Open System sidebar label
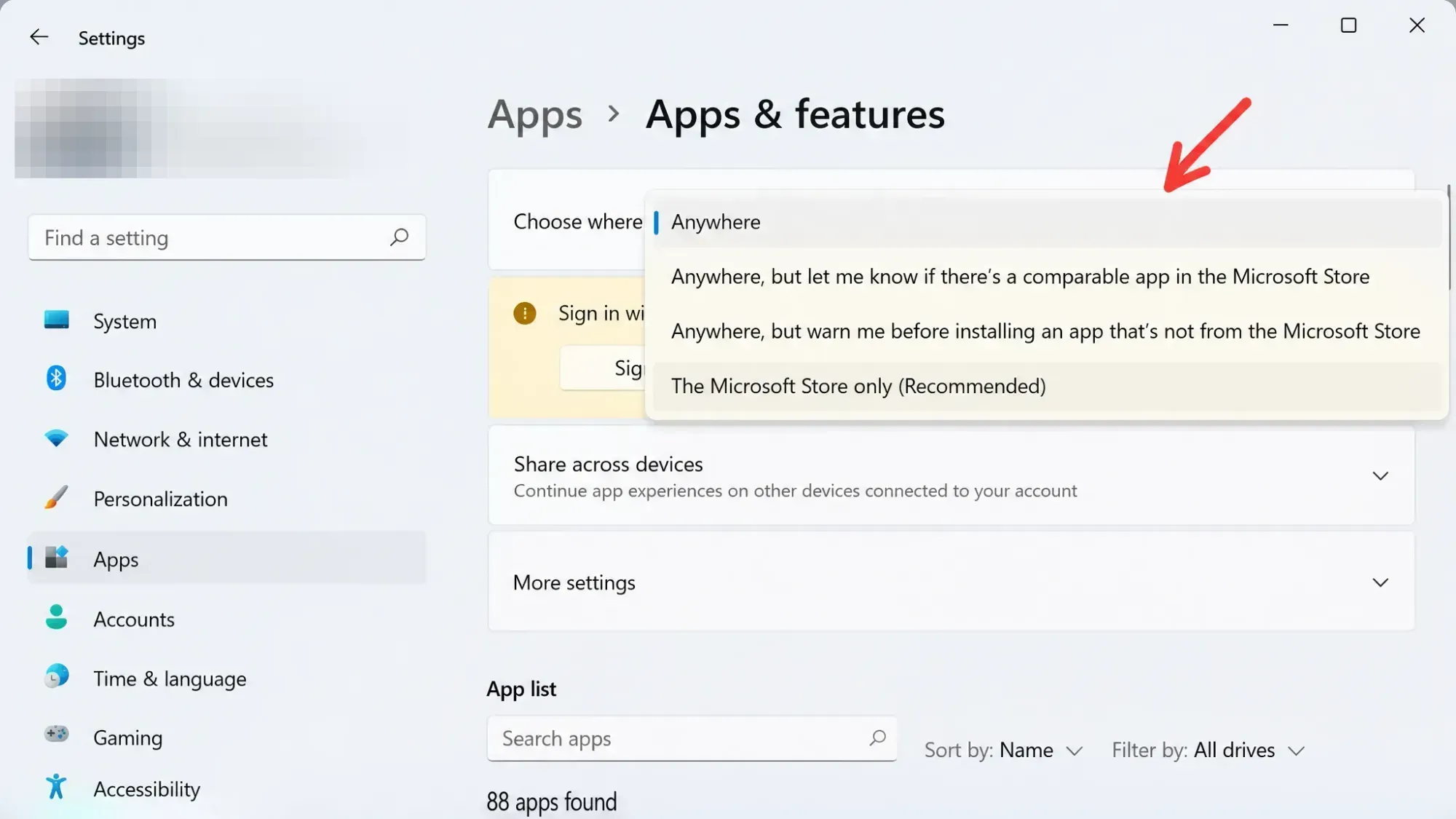1456x819 pixels. click(125, 321)
